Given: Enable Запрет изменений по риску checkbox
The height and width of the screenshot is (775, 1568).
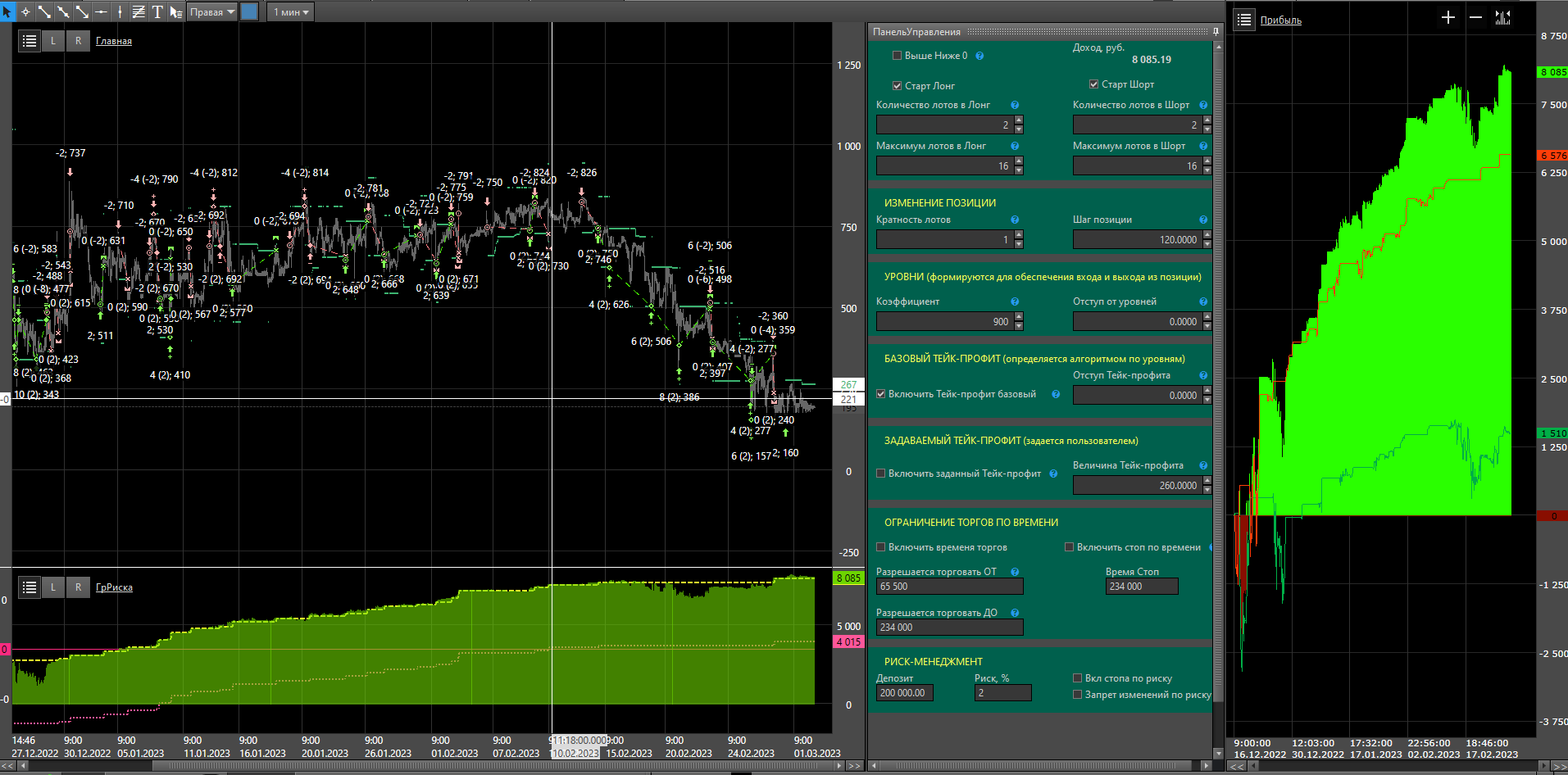Looking at the screenshot, I should tap(1077, 695).
